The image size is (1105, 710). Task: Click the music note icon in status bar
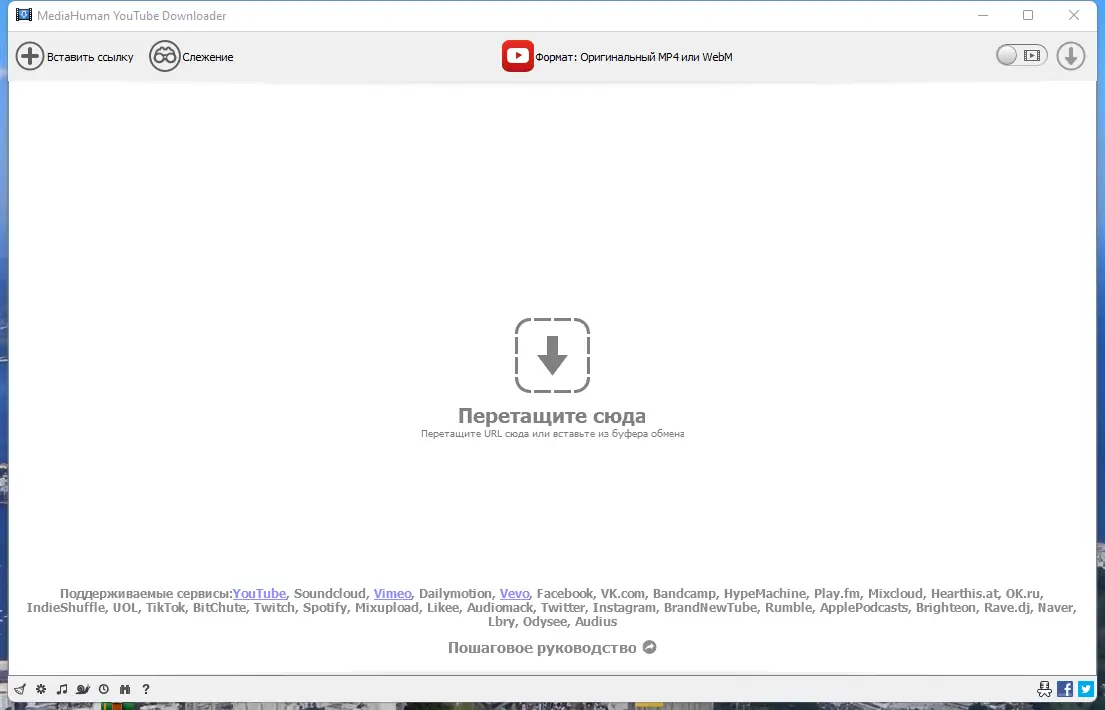62,689
